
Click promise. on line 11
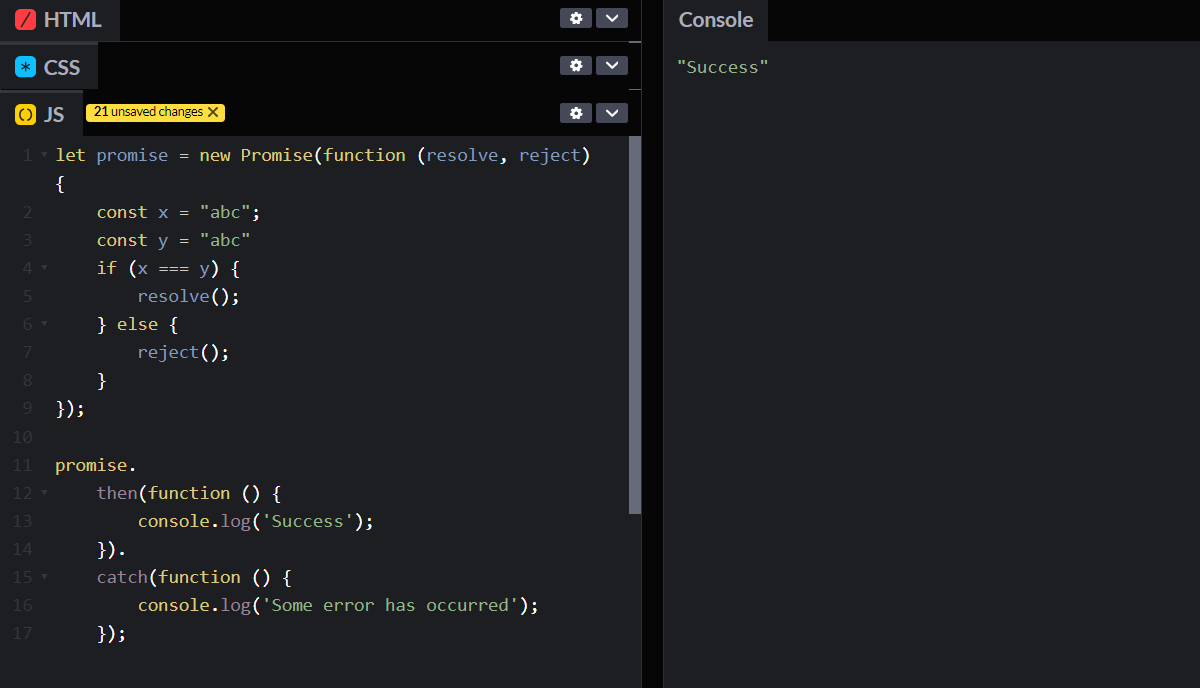click(96, 465)
